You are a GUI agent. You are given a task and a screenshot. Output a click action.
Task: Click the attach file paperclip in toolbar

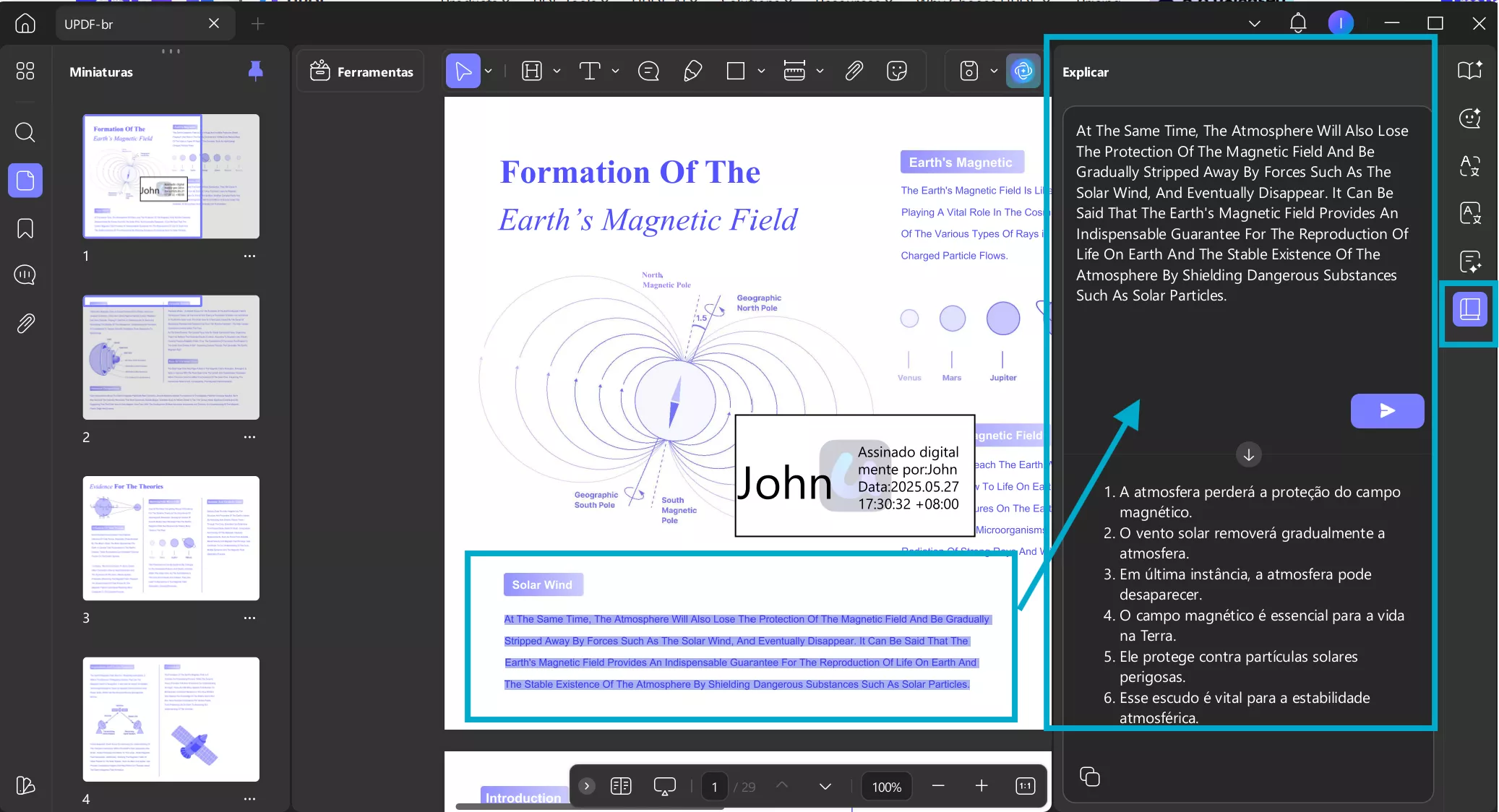point(854,71)
